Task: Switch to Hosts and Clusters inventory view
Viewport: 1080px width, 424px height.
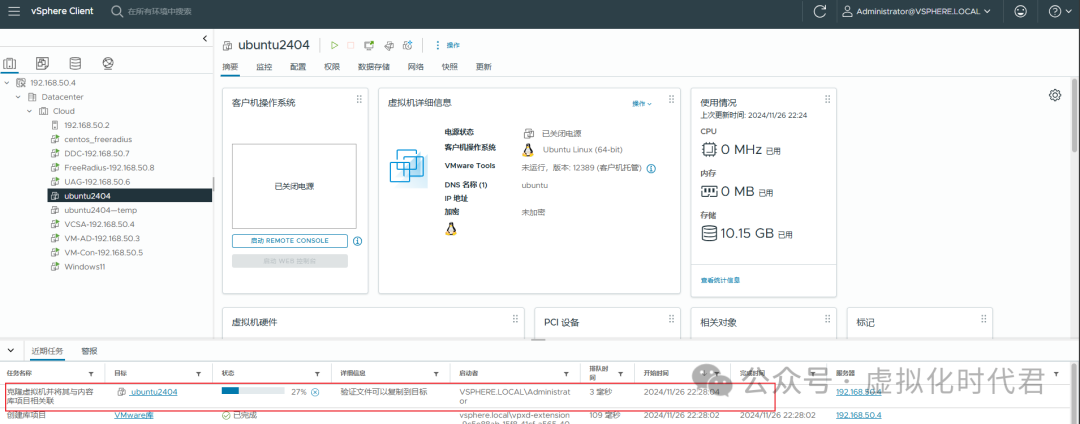Action: tap(10, 63)
